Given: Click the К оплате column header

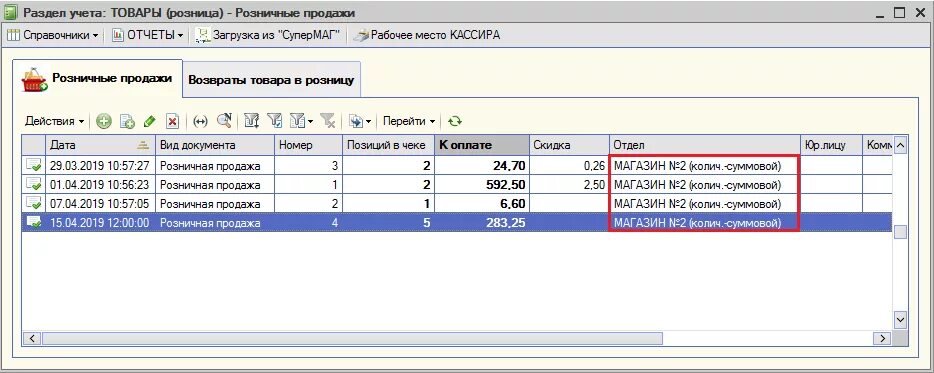Looking at the screenshot, I should pos(482,145).
